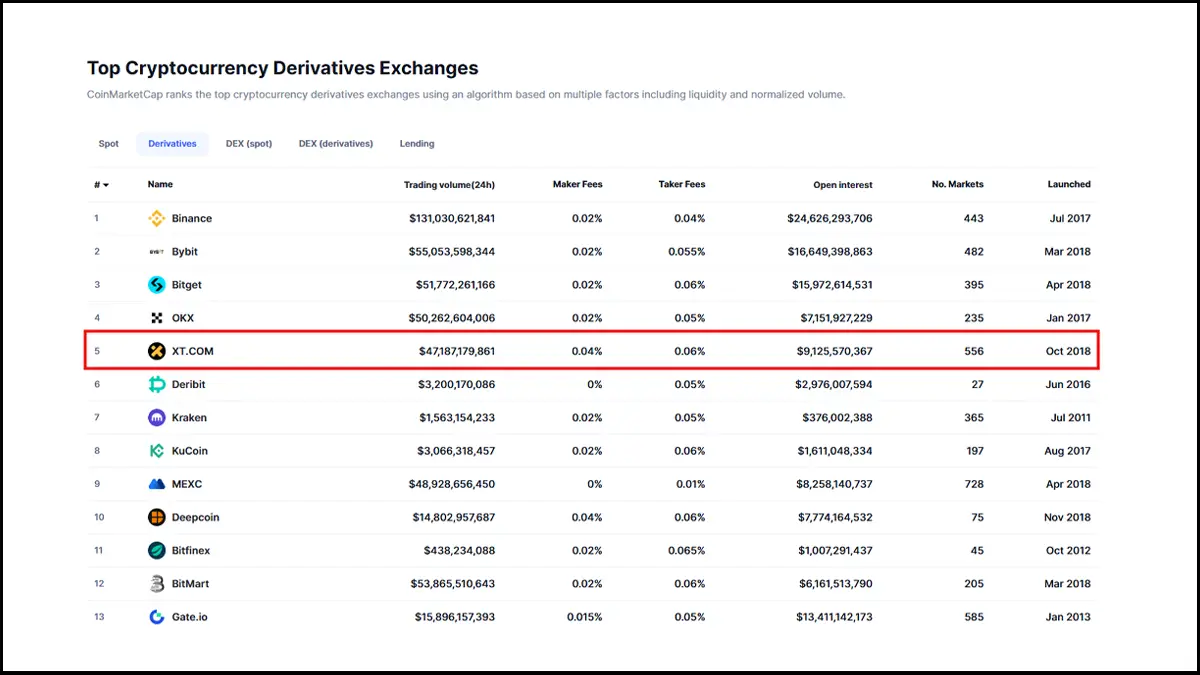Click the OKX logo icon

156,318
